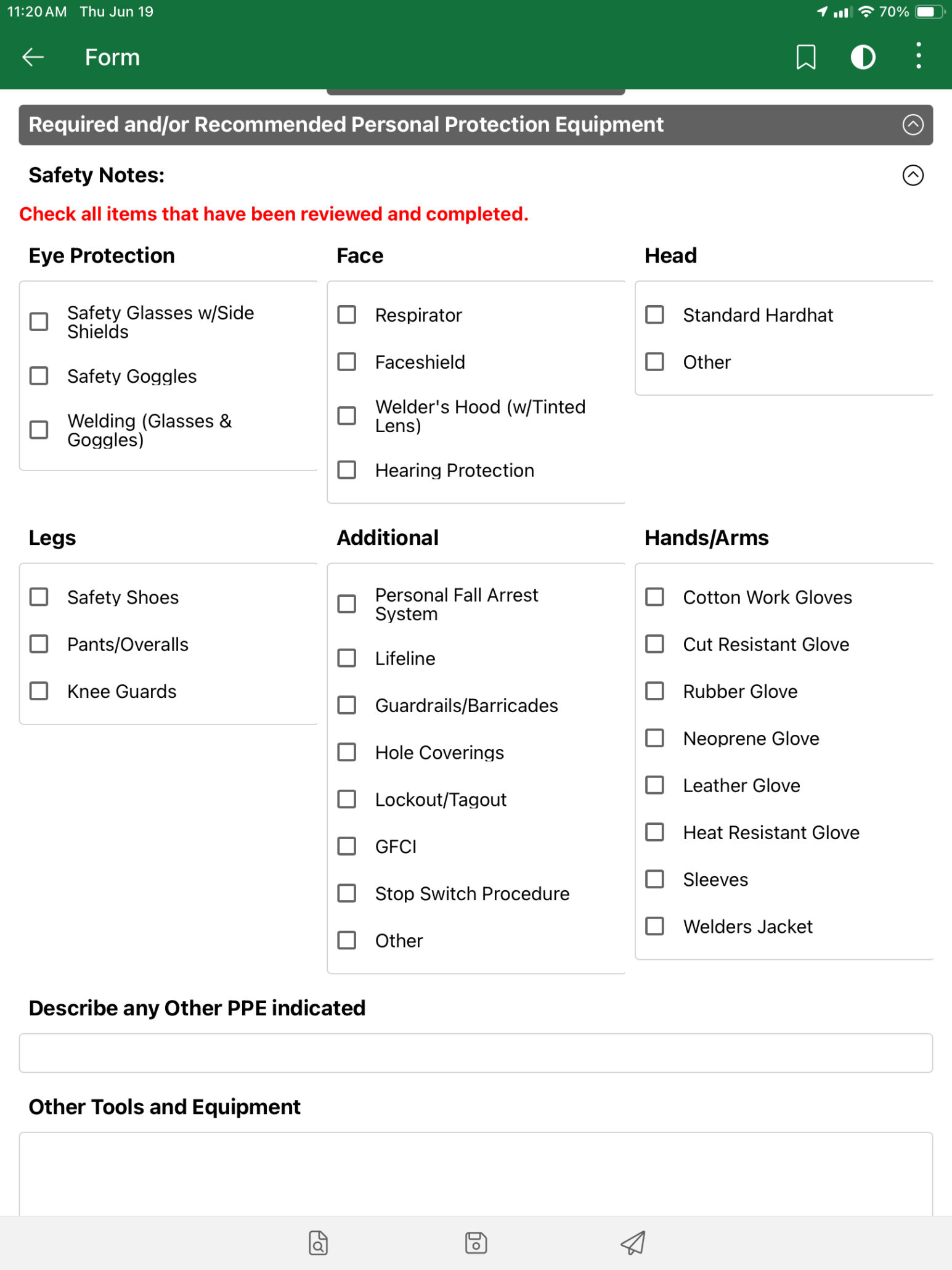Open the three-dot overflow menu
Viewport: 952px width, 1270px height.
[x=918, y=56]
